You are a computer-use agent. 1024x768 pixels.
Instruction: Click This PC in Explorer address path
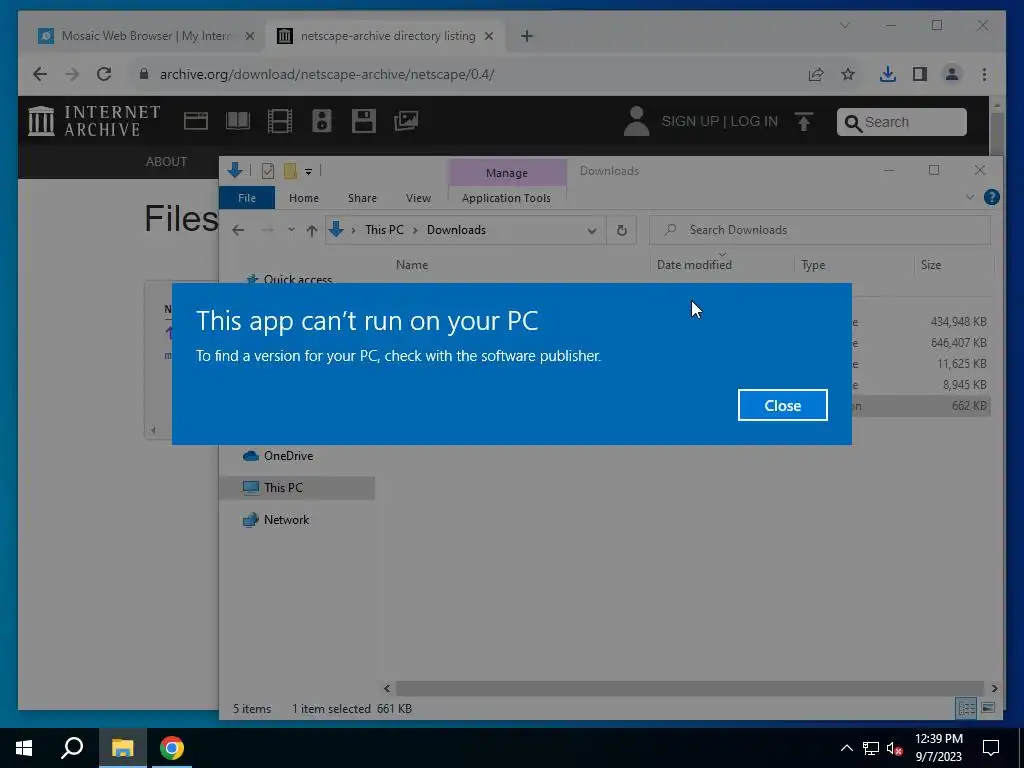pos(384,230)
